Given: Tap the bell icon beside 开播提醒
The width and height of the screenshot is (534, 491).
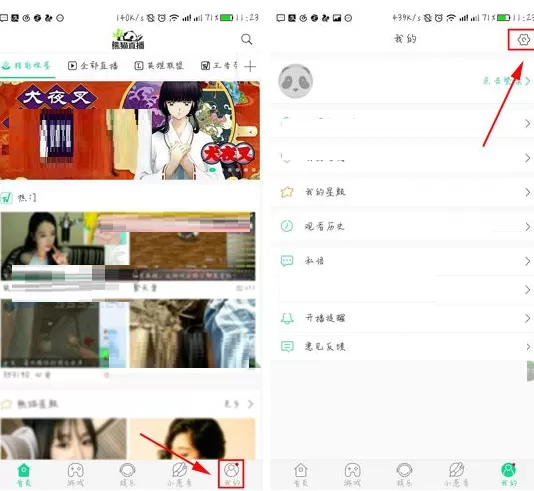Looking at the screenshot, I should [287, 318].
